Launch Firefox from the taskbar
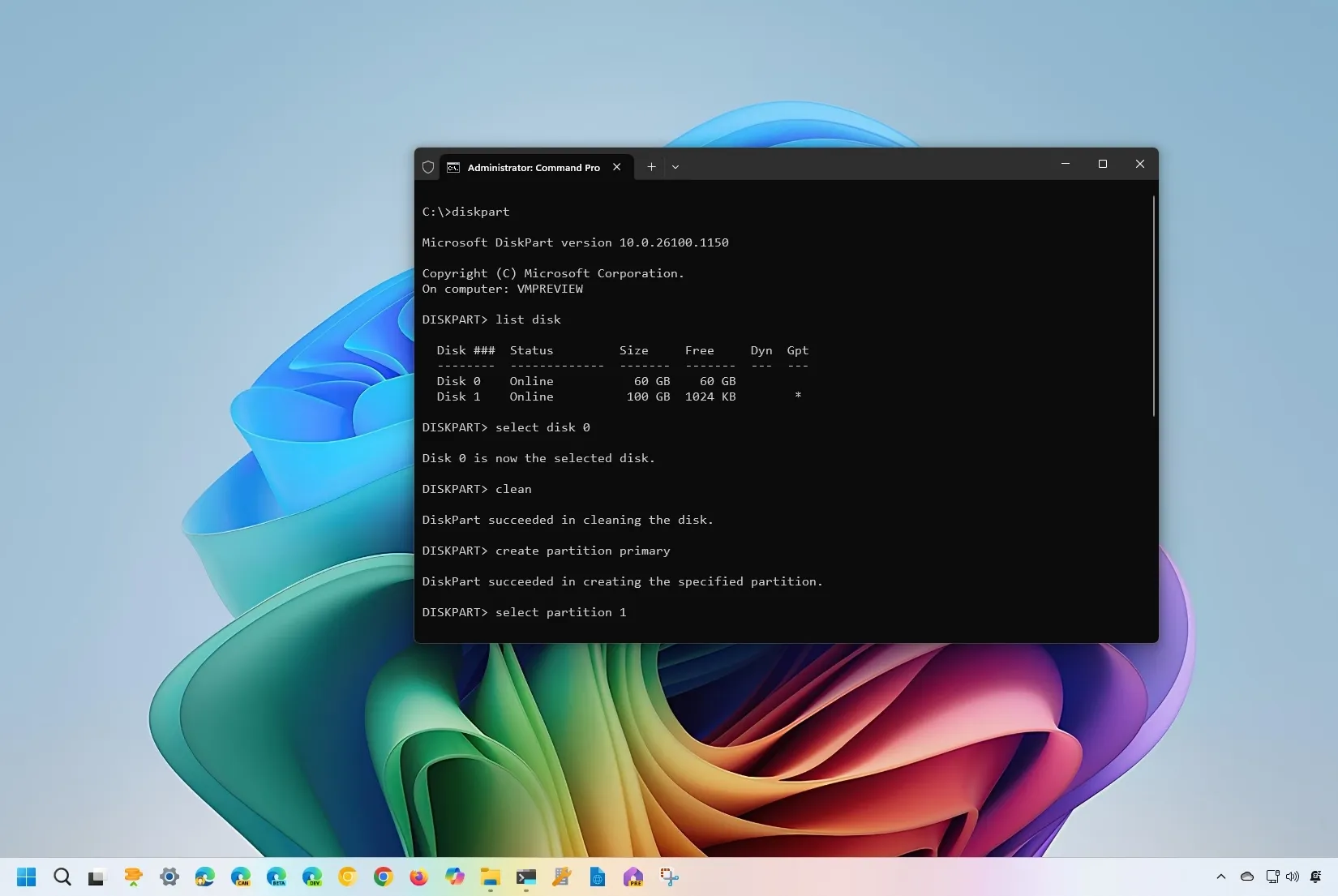 418,877
